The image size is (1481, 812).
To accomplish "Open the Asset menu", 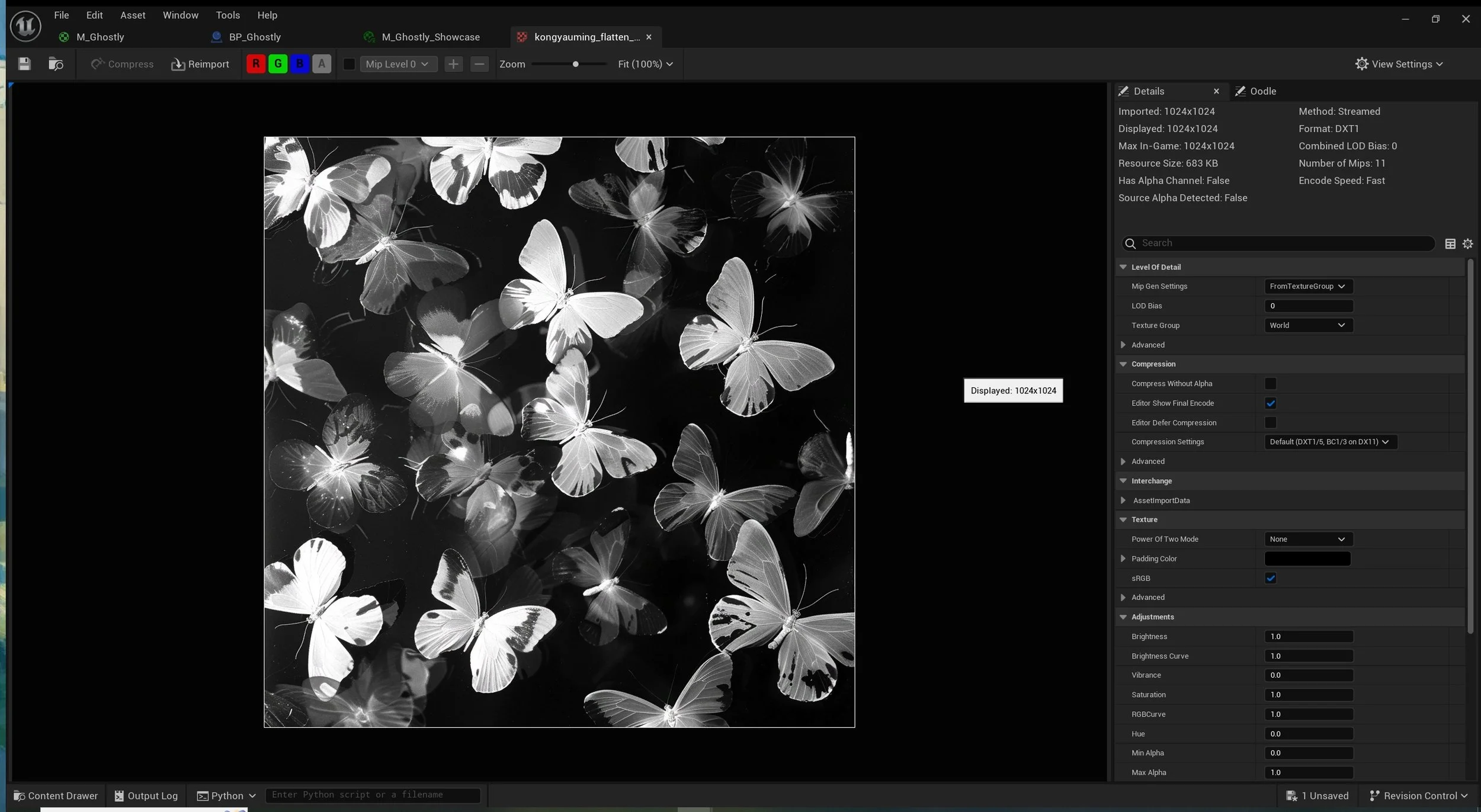I will pos(132,15).
